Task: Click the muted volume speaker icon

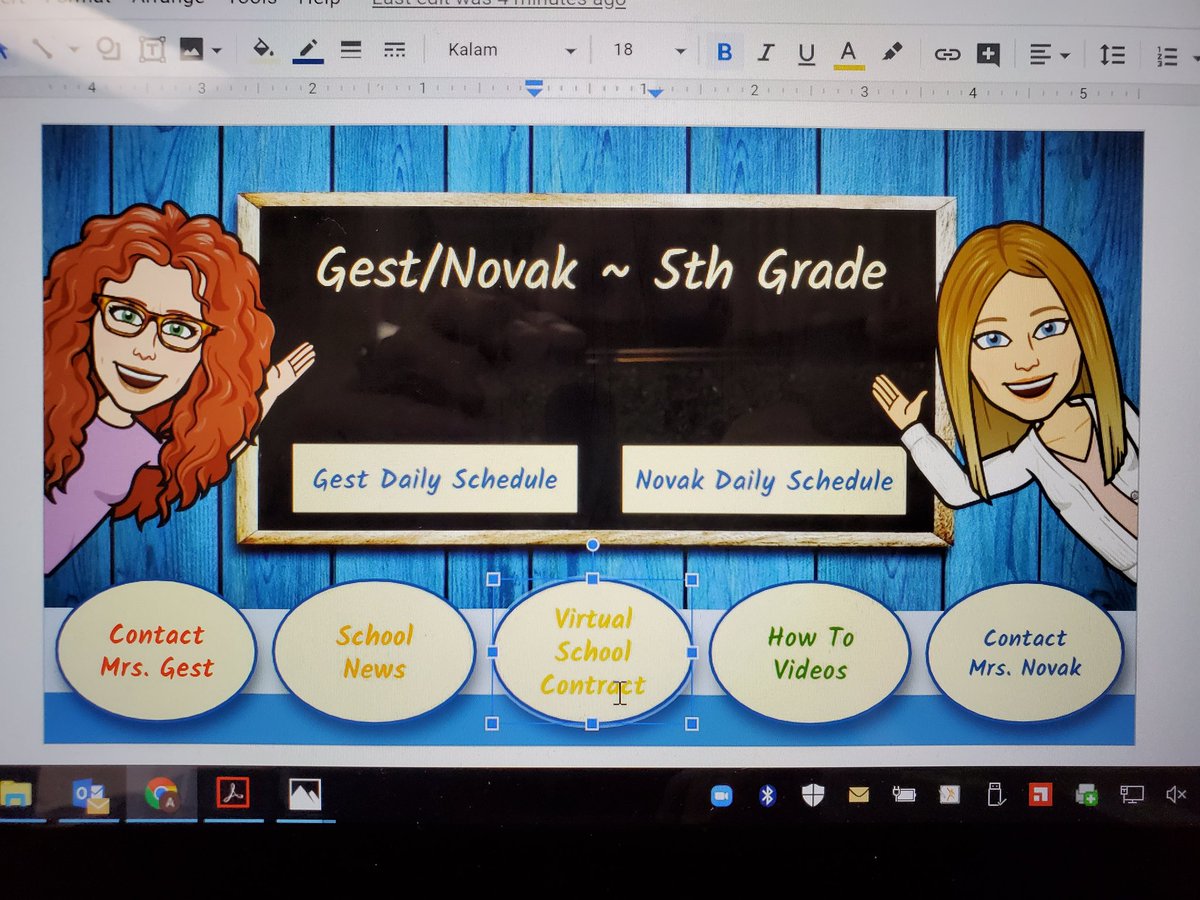Action: (1177, 795)
